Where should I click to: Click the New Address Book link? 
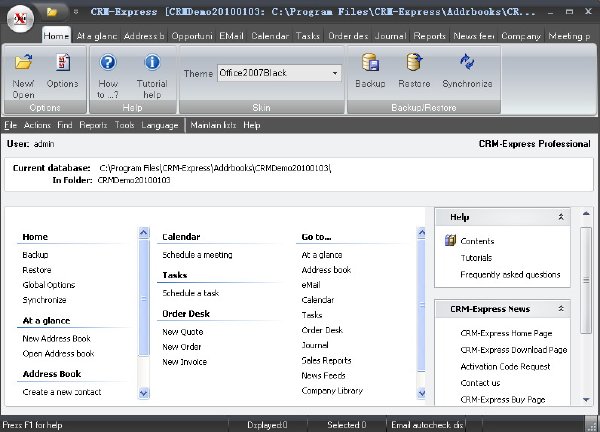pos(56,338)
